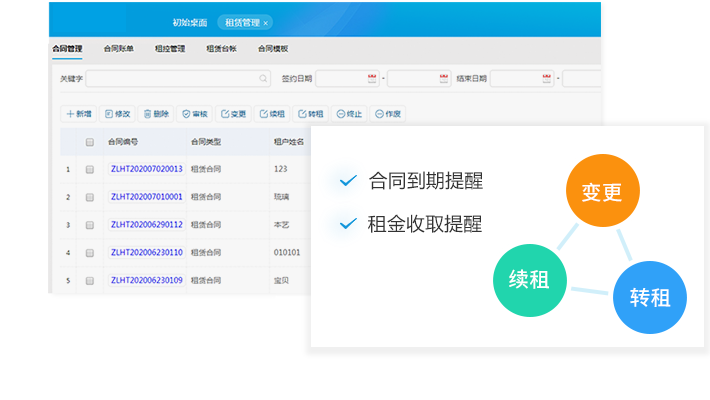Switch to the 租赁台帐 tab
710x400 pixels.
221,48
